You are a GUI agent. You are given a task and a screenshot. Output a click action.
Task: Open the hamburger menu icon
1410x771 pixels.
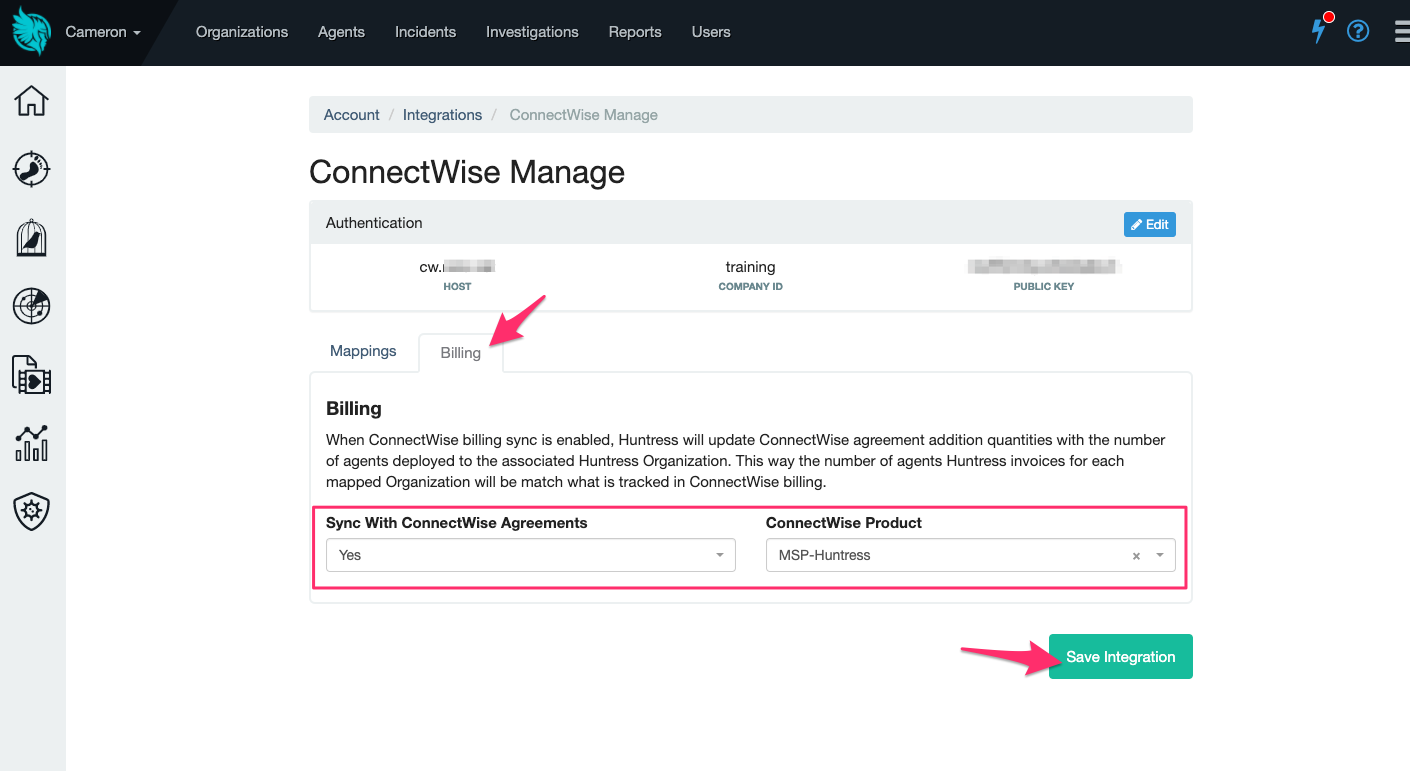(x=1402, y=32)
